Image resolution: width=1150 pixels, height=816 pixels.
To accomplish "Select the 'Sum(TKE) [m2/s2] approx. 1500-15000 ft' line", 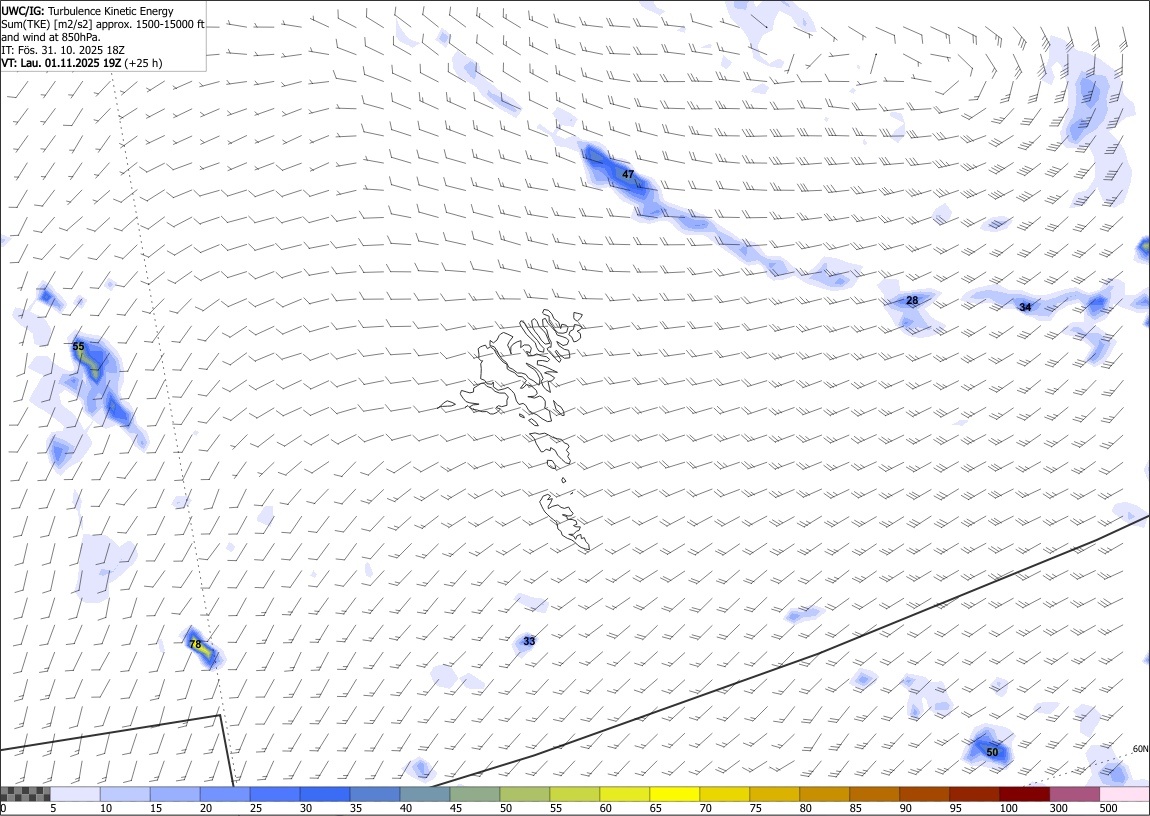I will 103,24.
